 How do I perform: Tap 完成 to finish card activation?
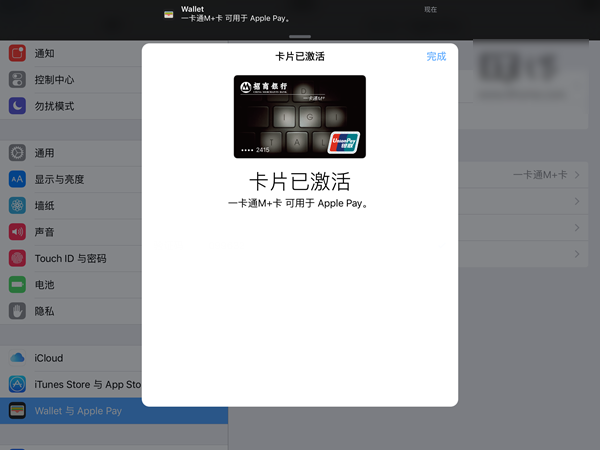tap(436, 57)
